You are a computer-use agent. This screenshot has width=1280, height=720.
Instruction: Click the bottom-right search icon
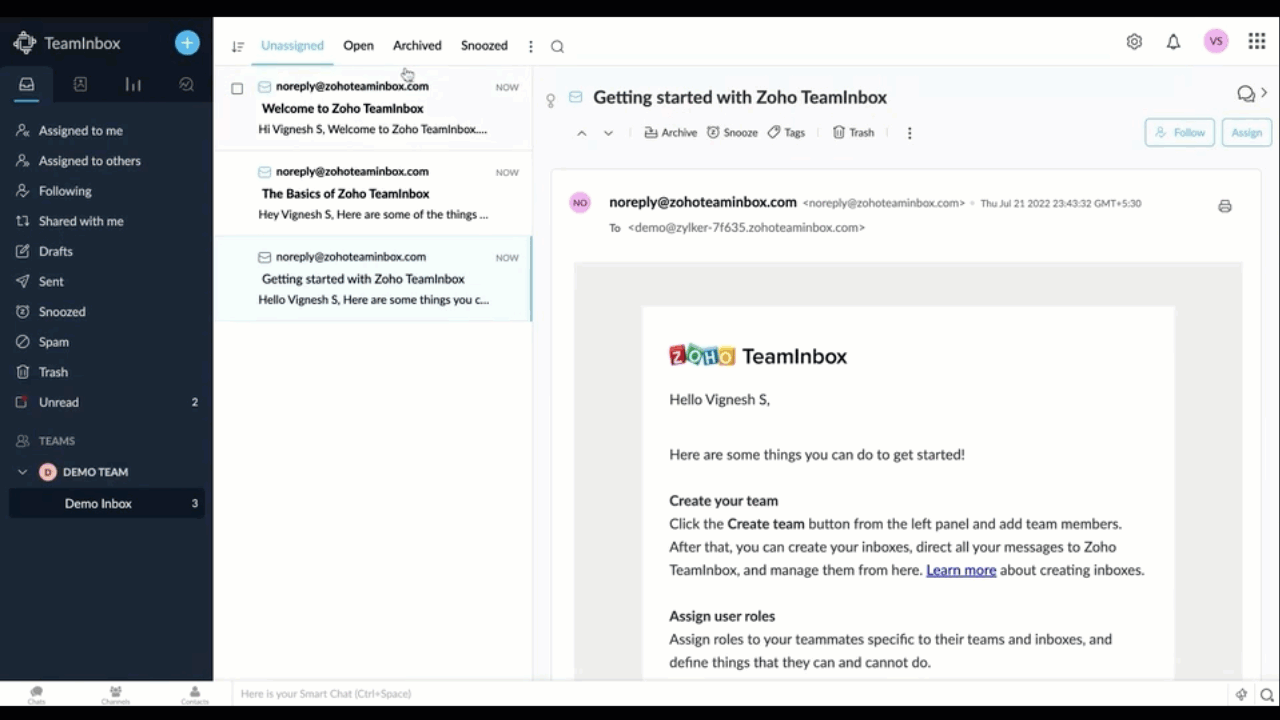click(x=1266, y=695)
